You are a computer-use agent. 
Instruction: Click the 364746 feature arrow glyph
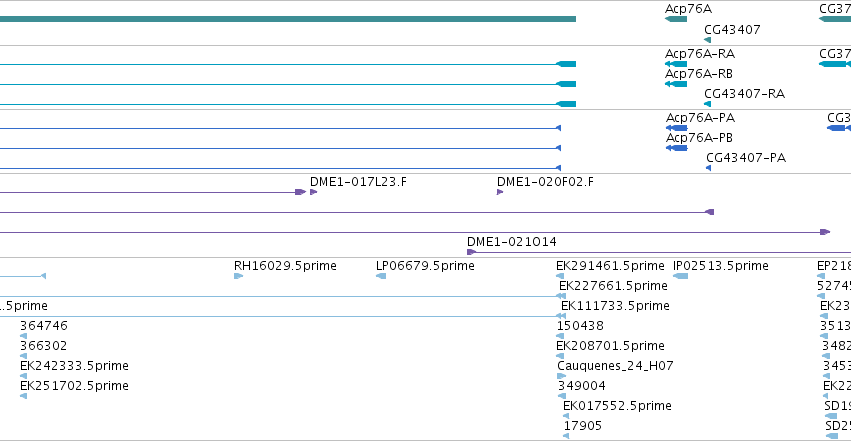(x=23, y=336)
